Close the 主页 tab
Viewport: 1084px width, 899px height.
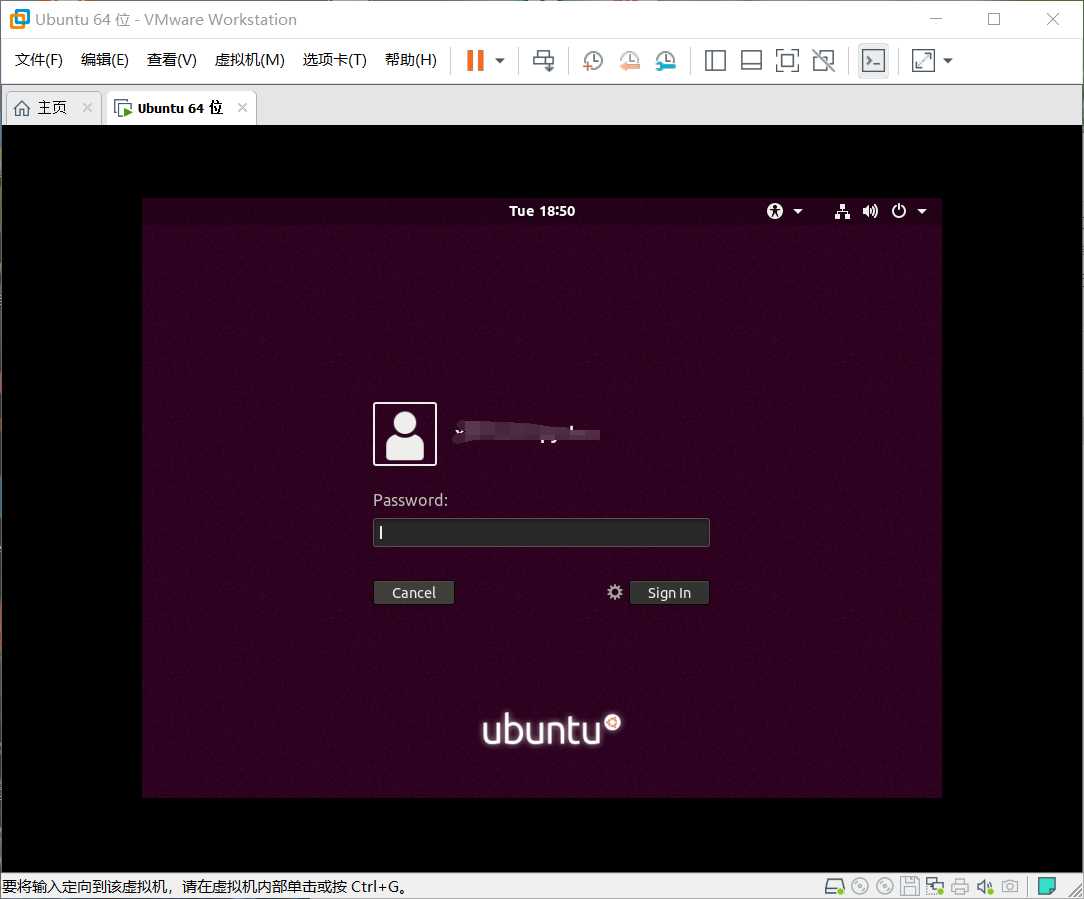click(x=87, y=107)
